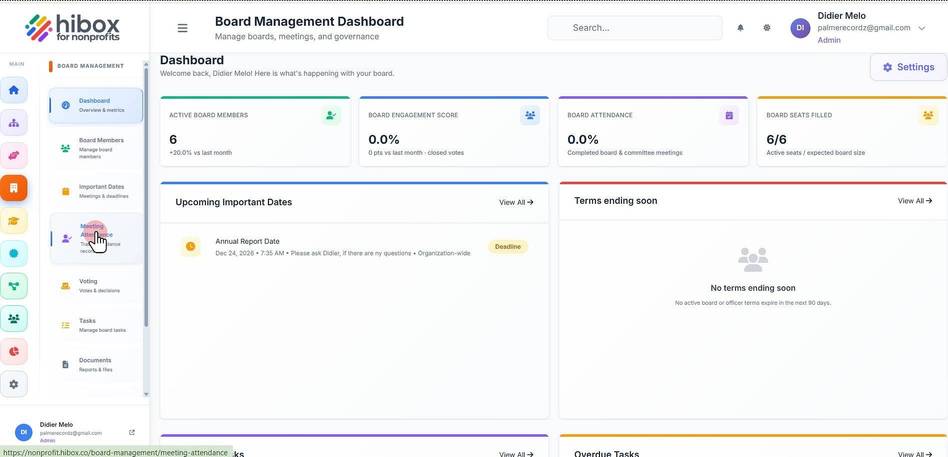
Task: Click the Active Board Members card icon
Action: point(331,115)
